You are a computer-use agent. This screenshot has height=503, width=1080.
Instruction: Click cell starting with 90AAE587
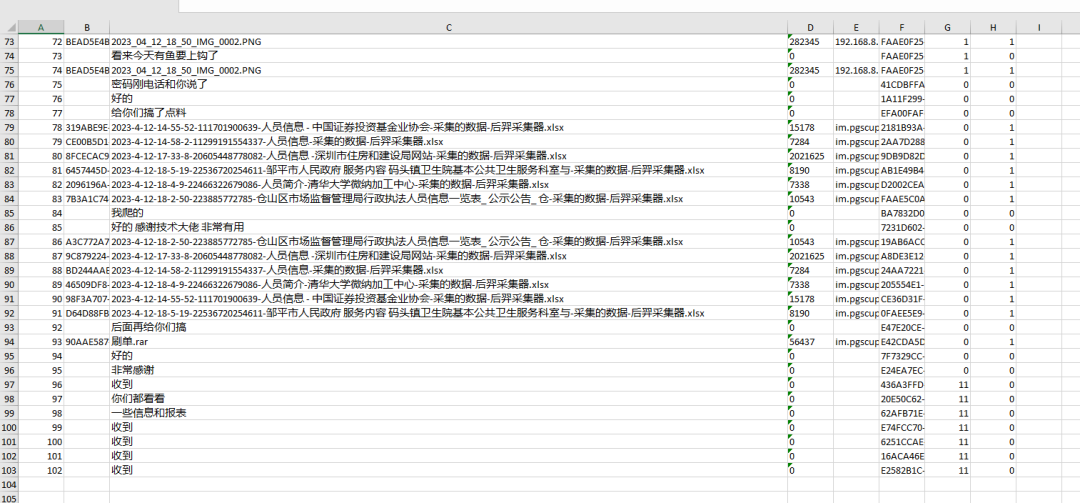[87, 342]
